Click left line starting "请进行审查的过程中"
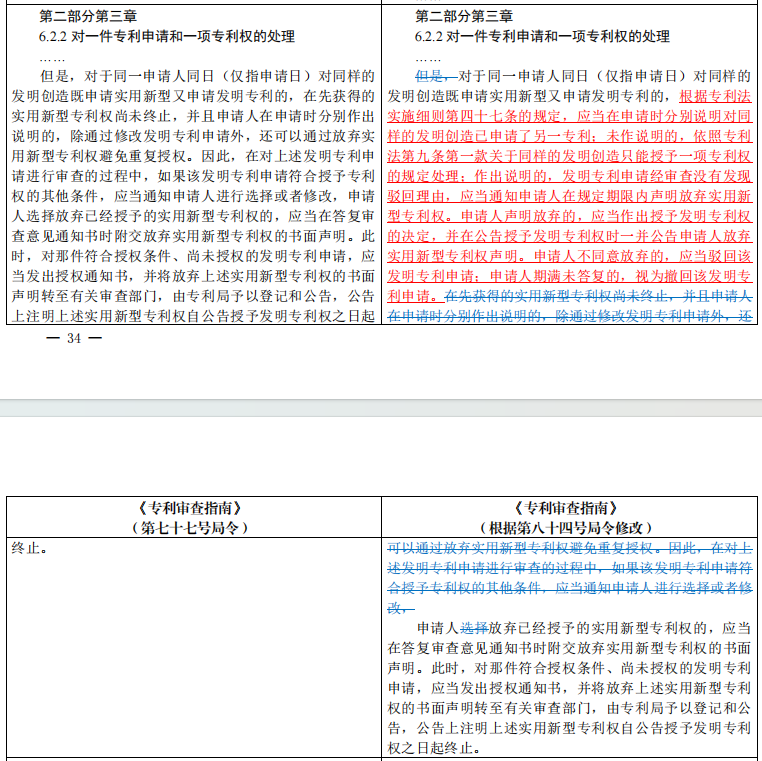 point(193,176)
